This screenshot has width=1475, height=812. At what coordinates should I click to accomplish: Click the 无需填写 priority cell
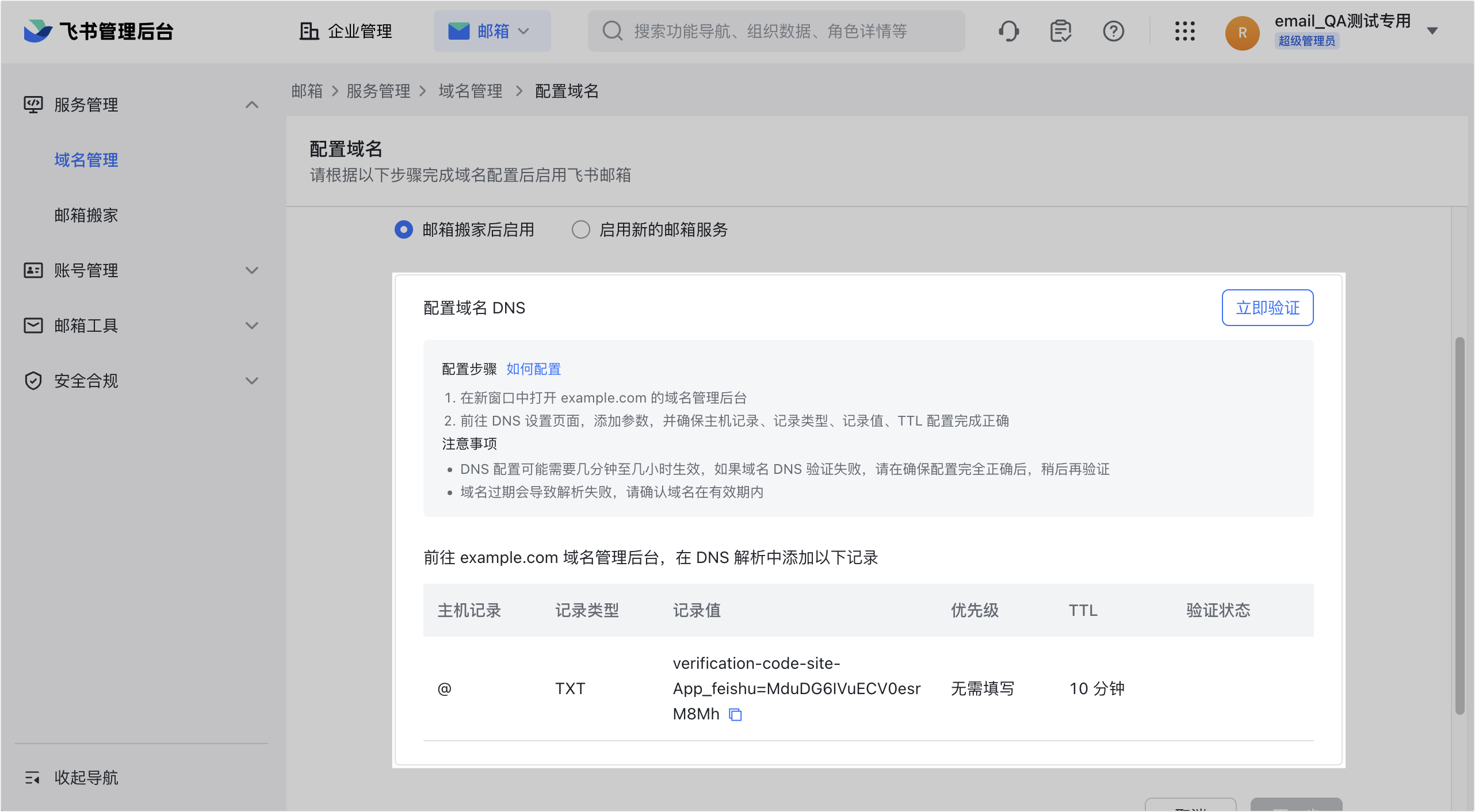982,688
